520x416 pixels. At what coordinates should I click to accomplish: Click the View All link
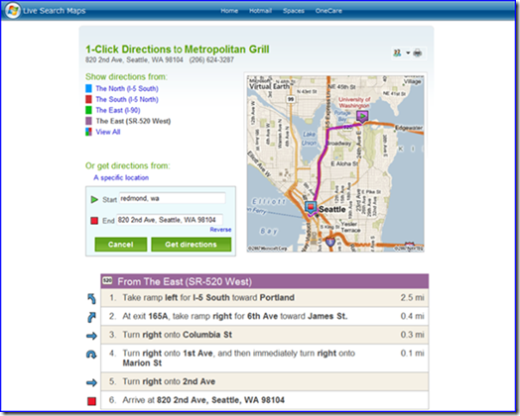(108, 132)
